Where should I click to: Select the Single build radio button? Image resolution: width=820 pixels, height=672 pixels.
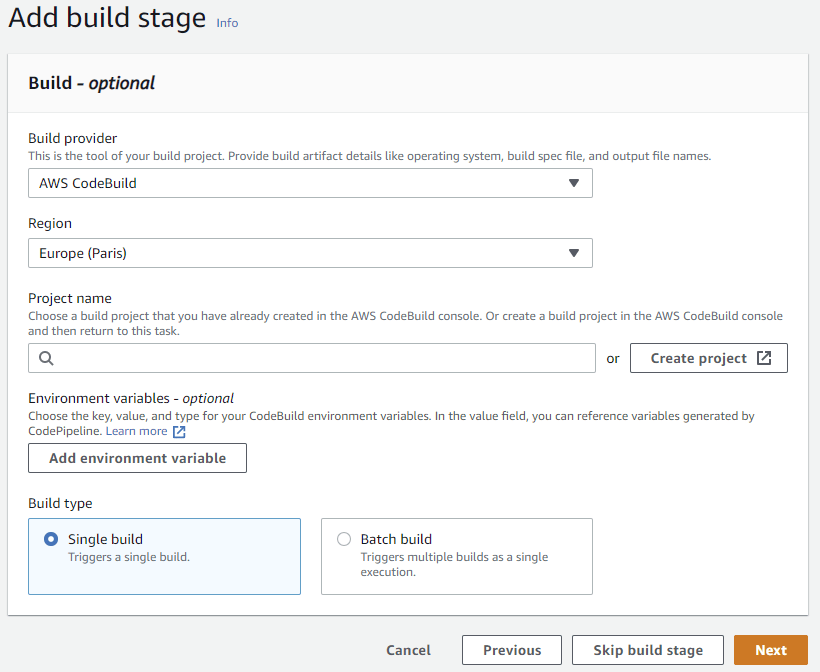(x=51, y=539)
